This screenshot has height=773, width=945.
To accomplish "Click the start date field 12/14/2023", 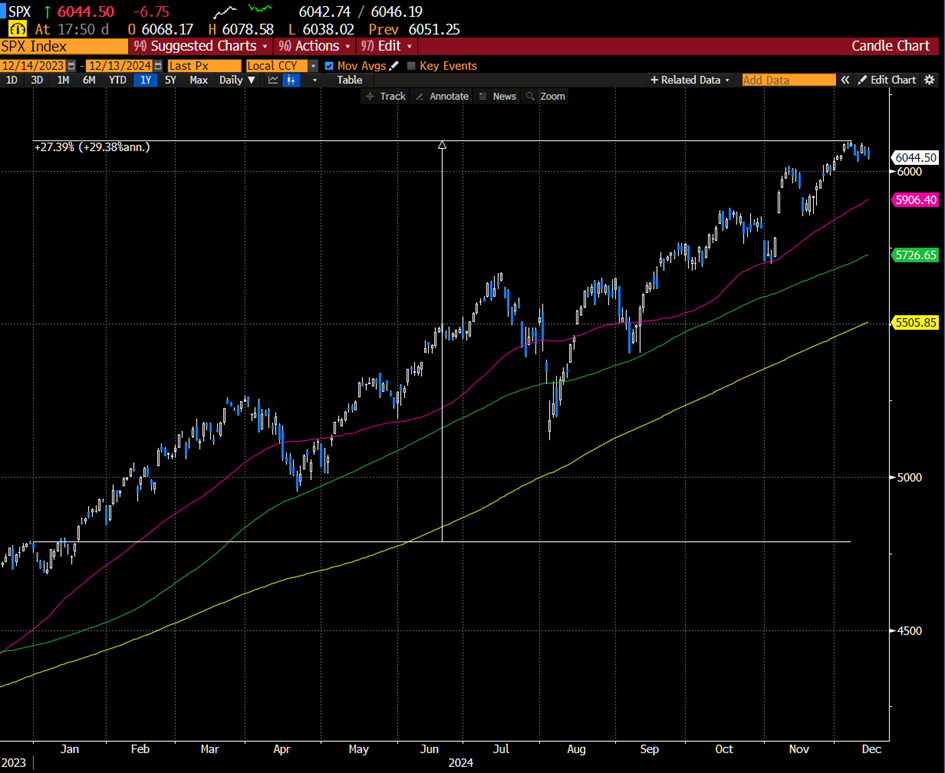I will (x=33, y=66).
